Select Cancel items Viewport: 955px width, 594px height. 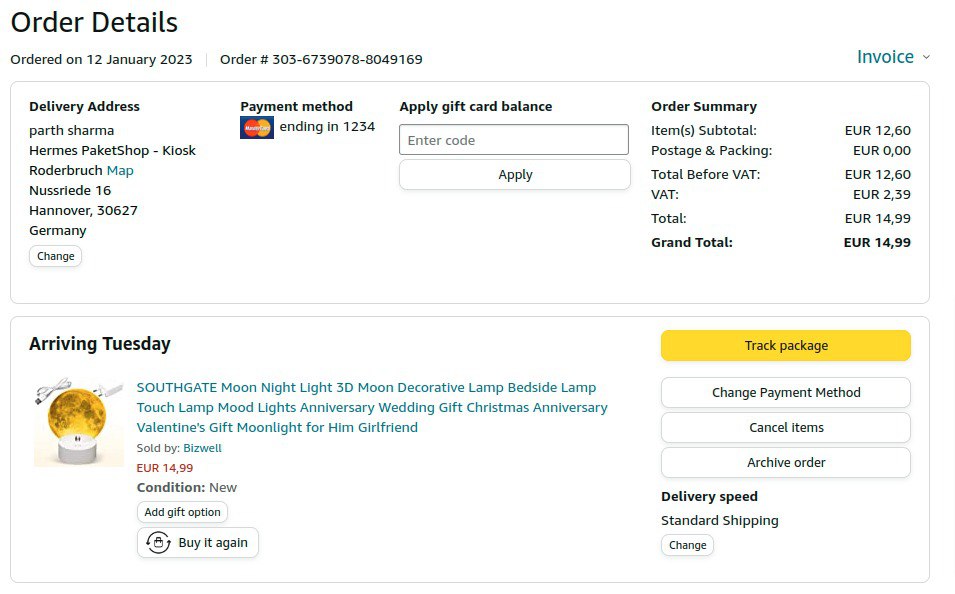tap(785, 427)
